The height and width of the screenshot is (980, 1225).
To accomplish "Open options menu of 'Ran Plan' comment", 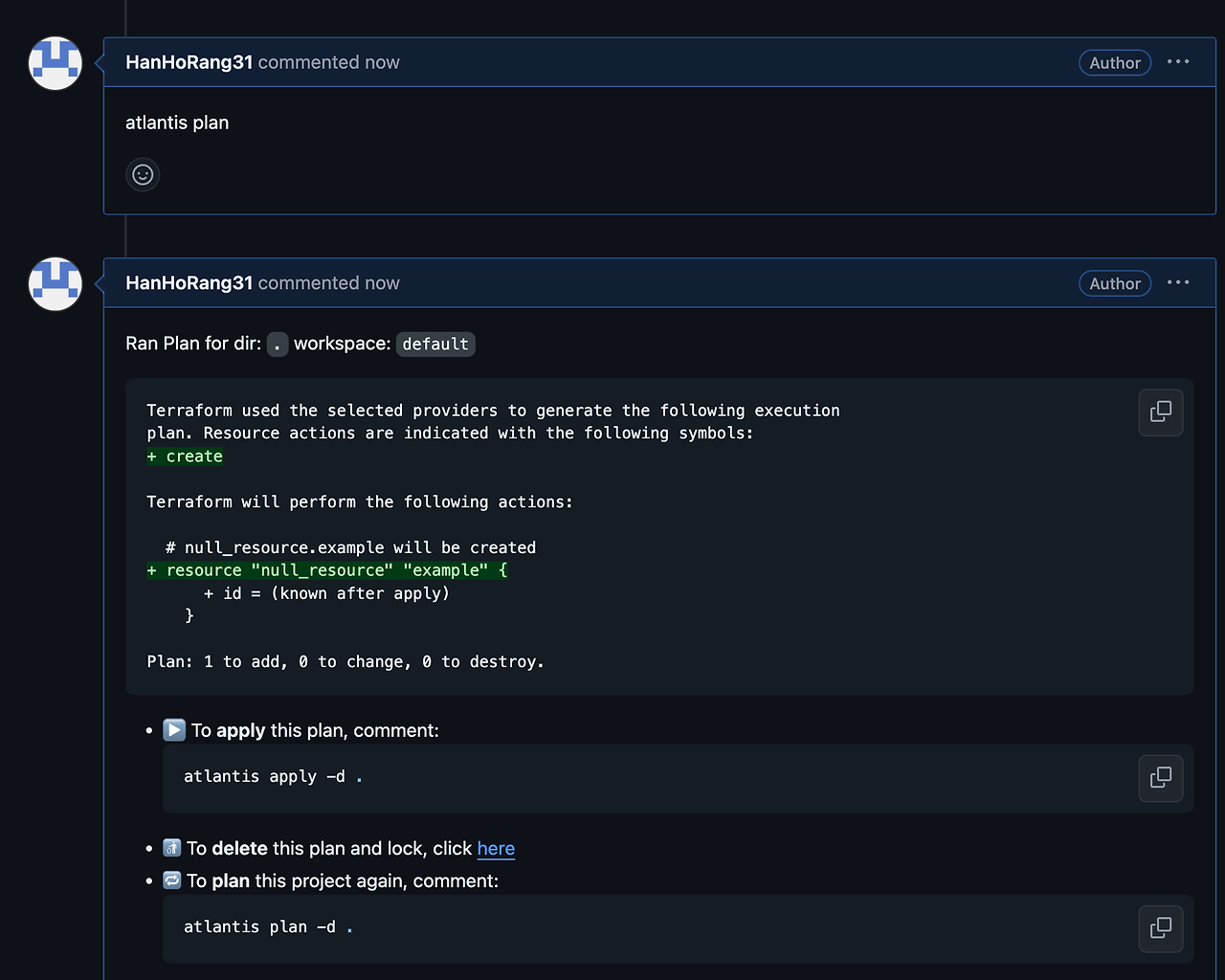I will click(1178, 283).
